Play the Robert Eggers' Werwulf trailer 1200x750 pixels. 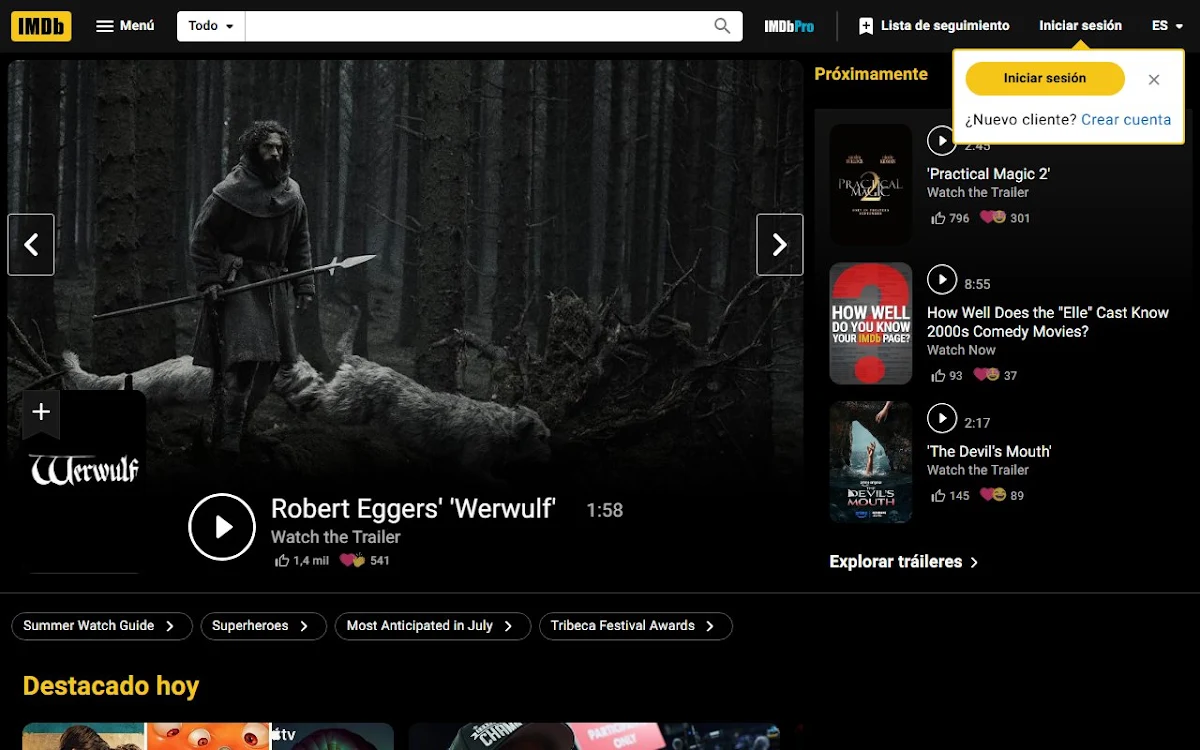[222, 526]
